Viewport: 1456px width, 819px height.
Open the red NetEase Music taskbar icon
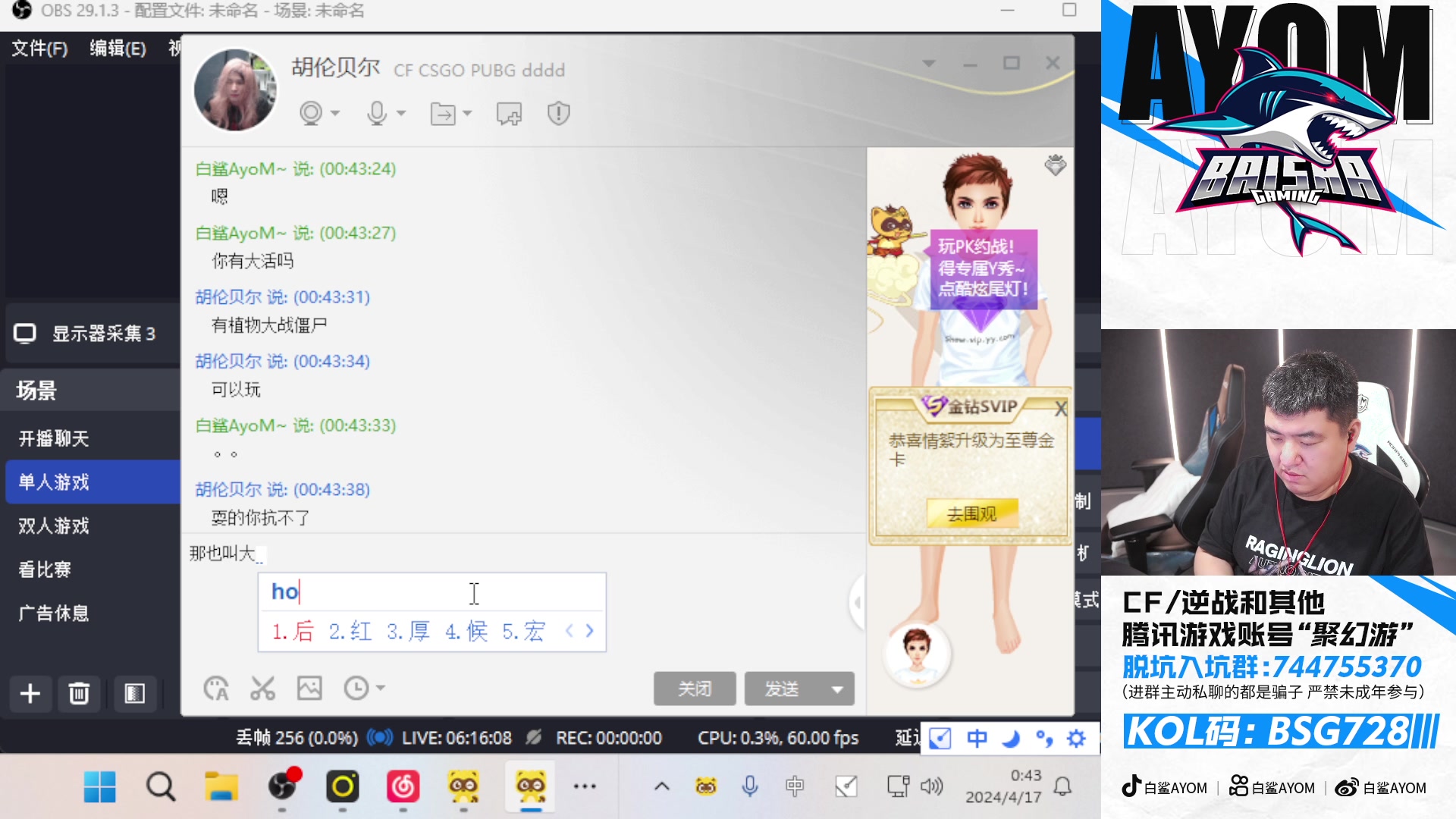pos(403,787)
